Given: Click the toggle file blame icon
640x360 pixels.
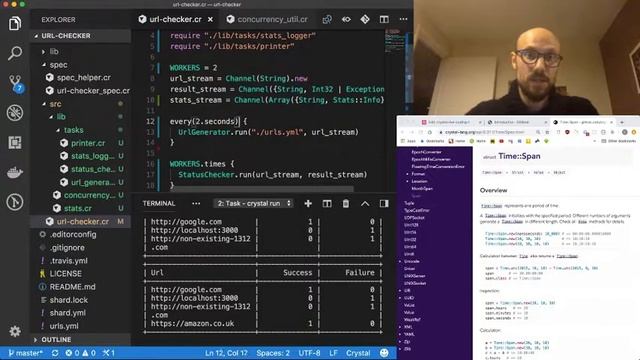Looking at the screenshot, I should tap(346, 19).
